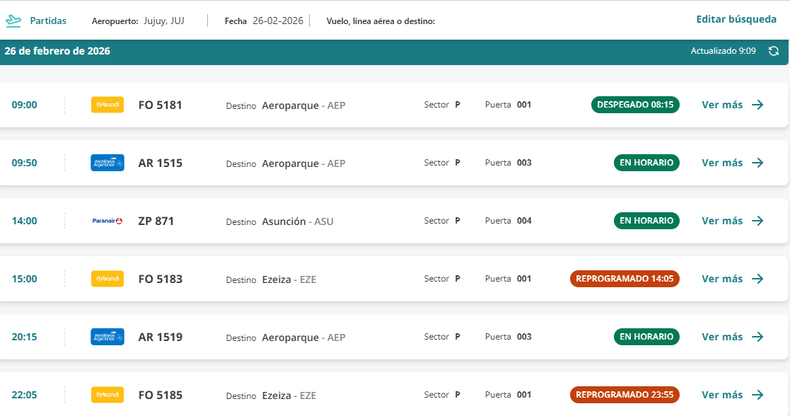Expand details via arrow on FO 5181 row
Image resolution: width=790 pixels, height=416 pixels.
coord(757,105)
